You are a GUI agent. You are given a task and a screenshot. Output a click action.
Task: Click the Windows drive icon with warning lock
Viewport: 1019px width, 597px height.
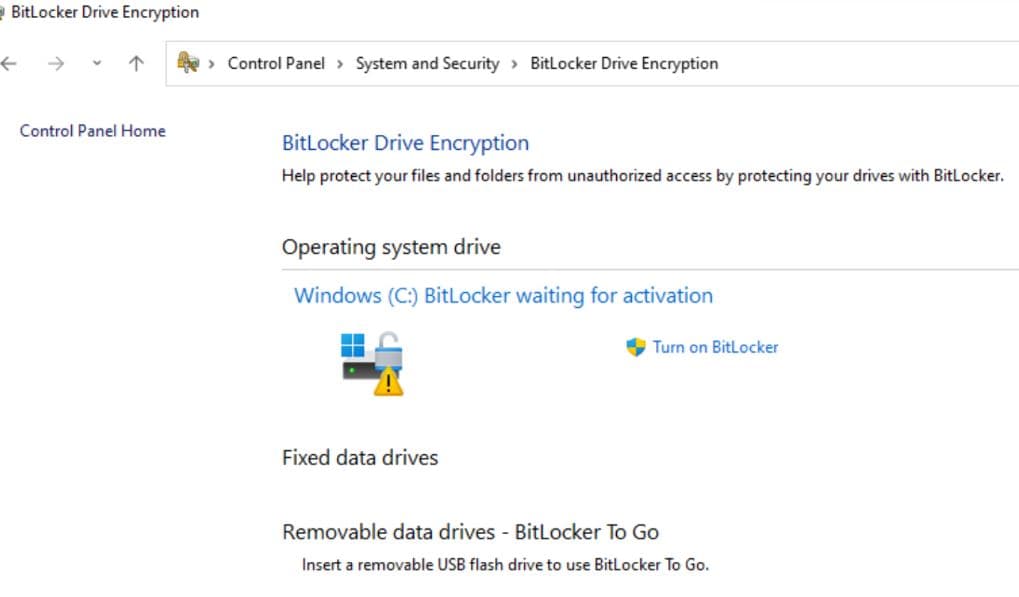point(372,363)
